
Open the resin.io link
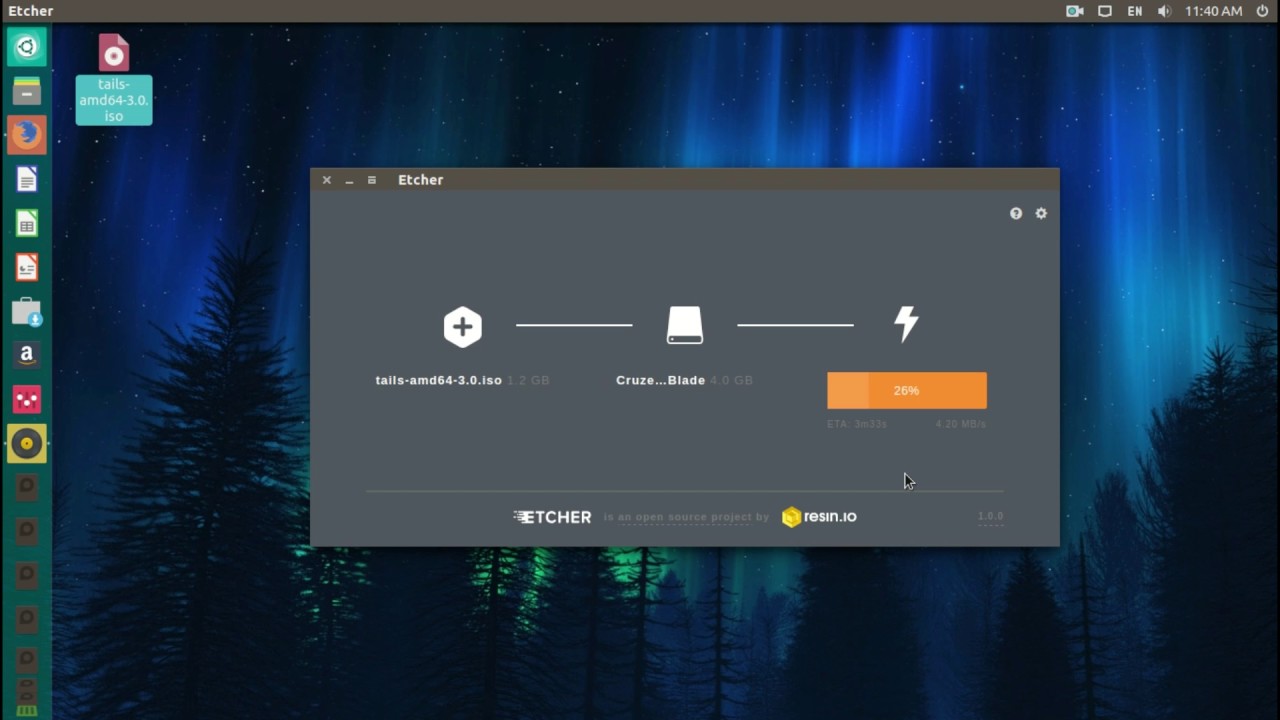point(819,517)
